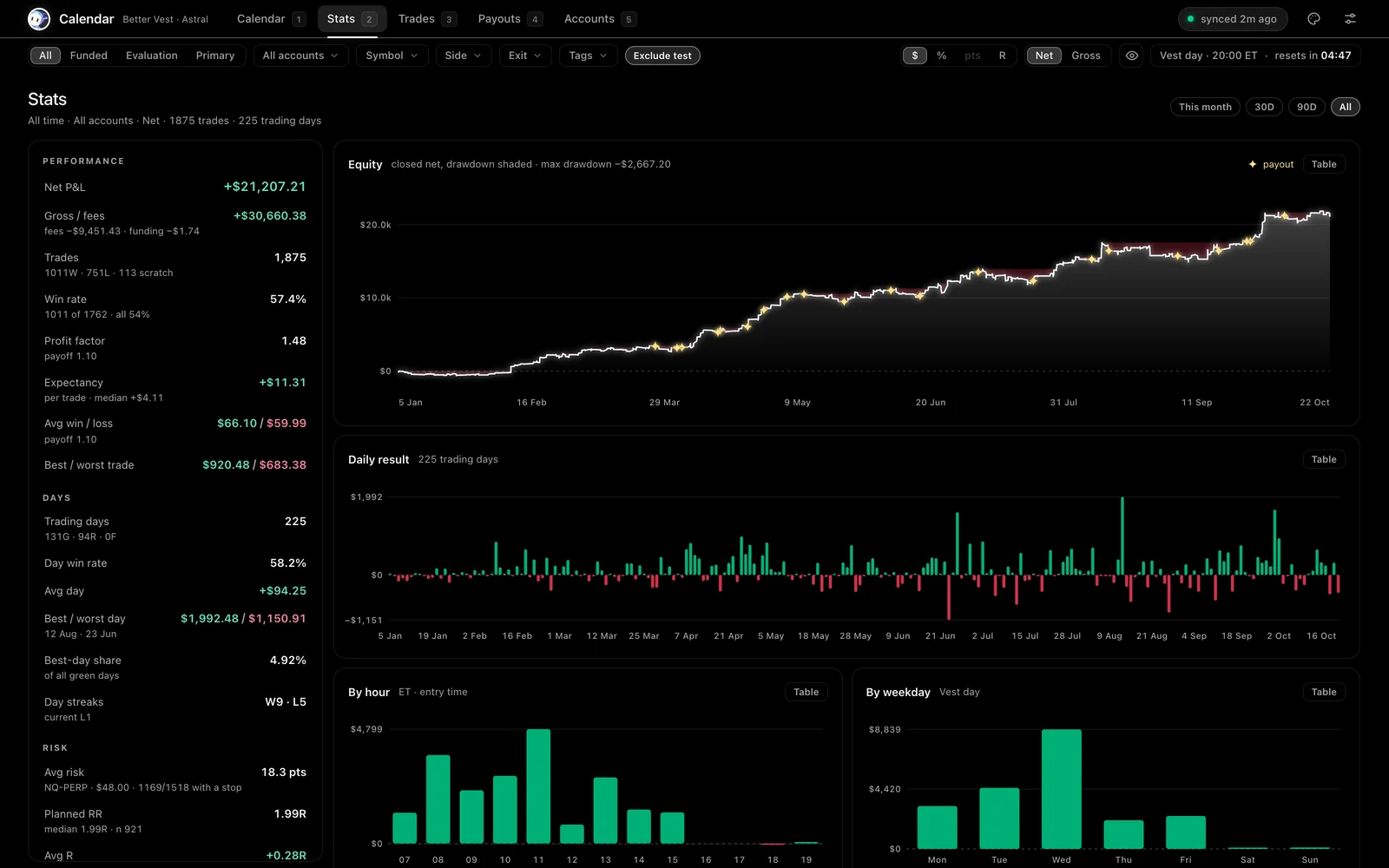
Task: Filter by Evaluation accounts
Action: 152,56
